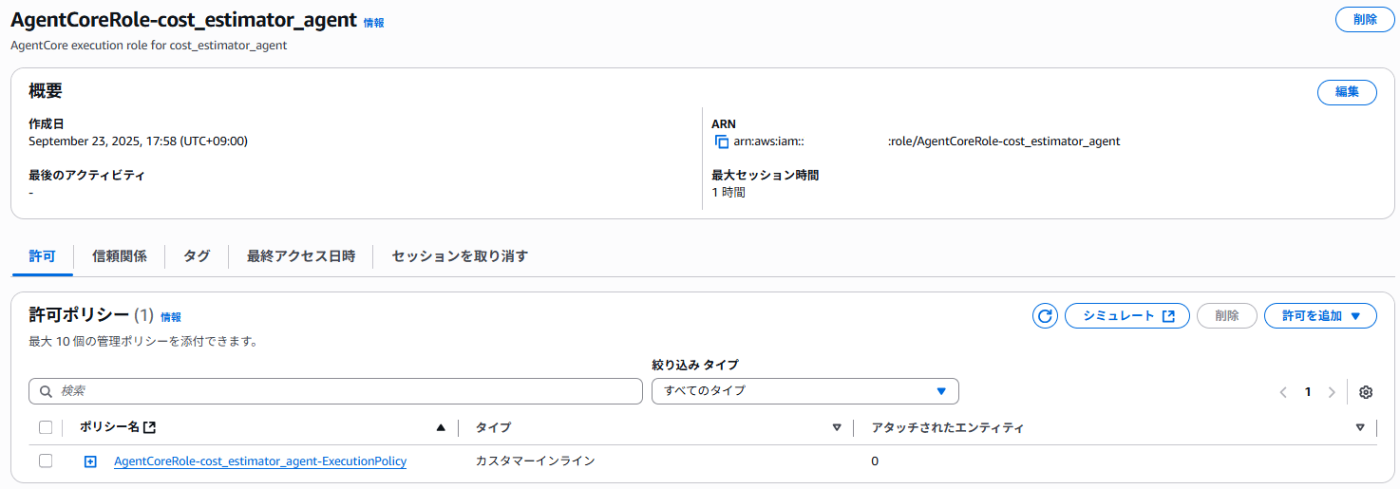This screenshot has height=489, width=1400.
Task: Expand the AgentCoreRole-cost_estimator_agent-ExecutionPolicy row
Action: (90, 461)
